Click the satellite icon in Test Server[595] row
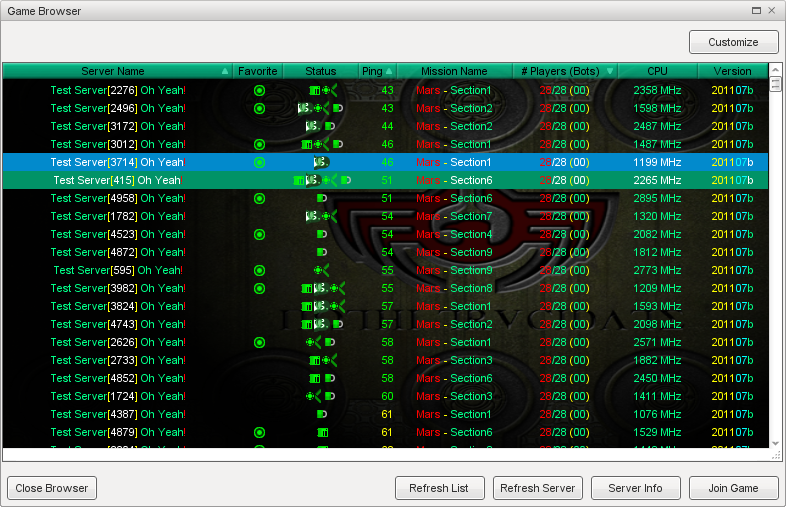 [x=321, y=271]
